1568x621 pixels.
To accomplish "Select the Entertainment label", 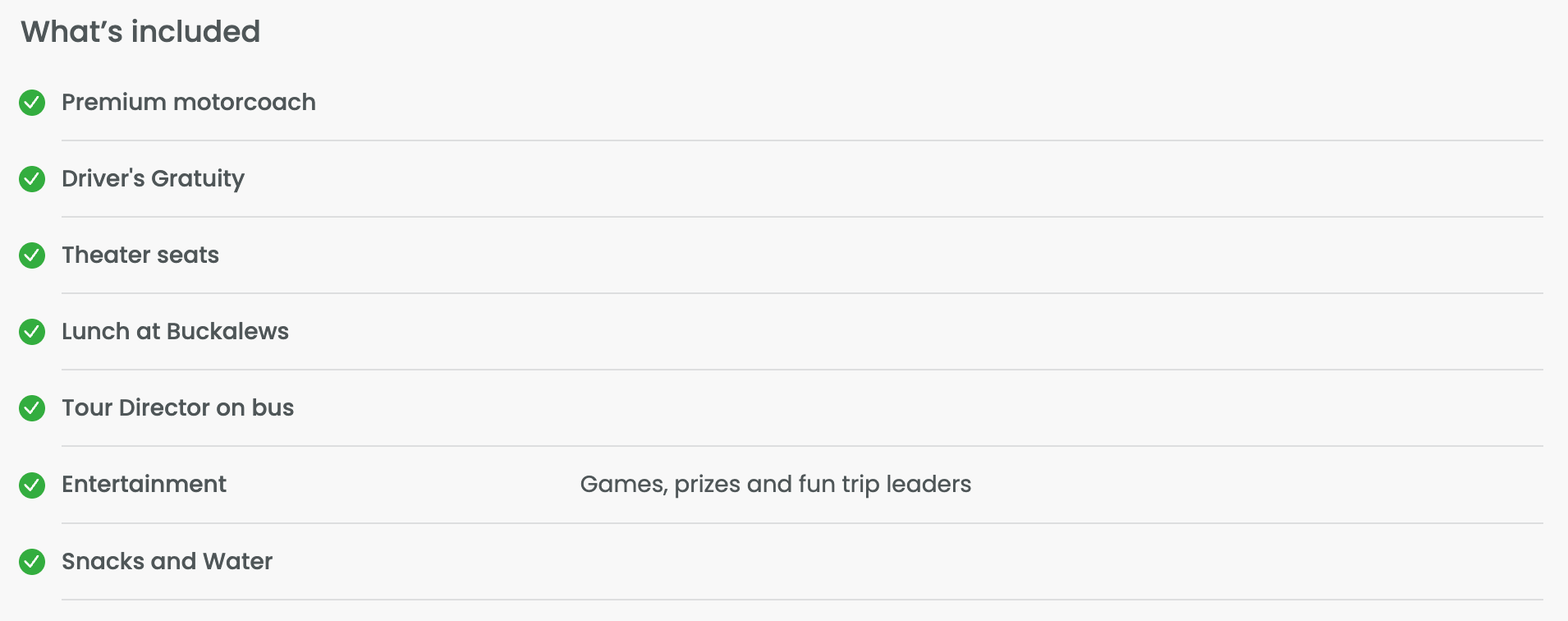I will click(144, 484).
